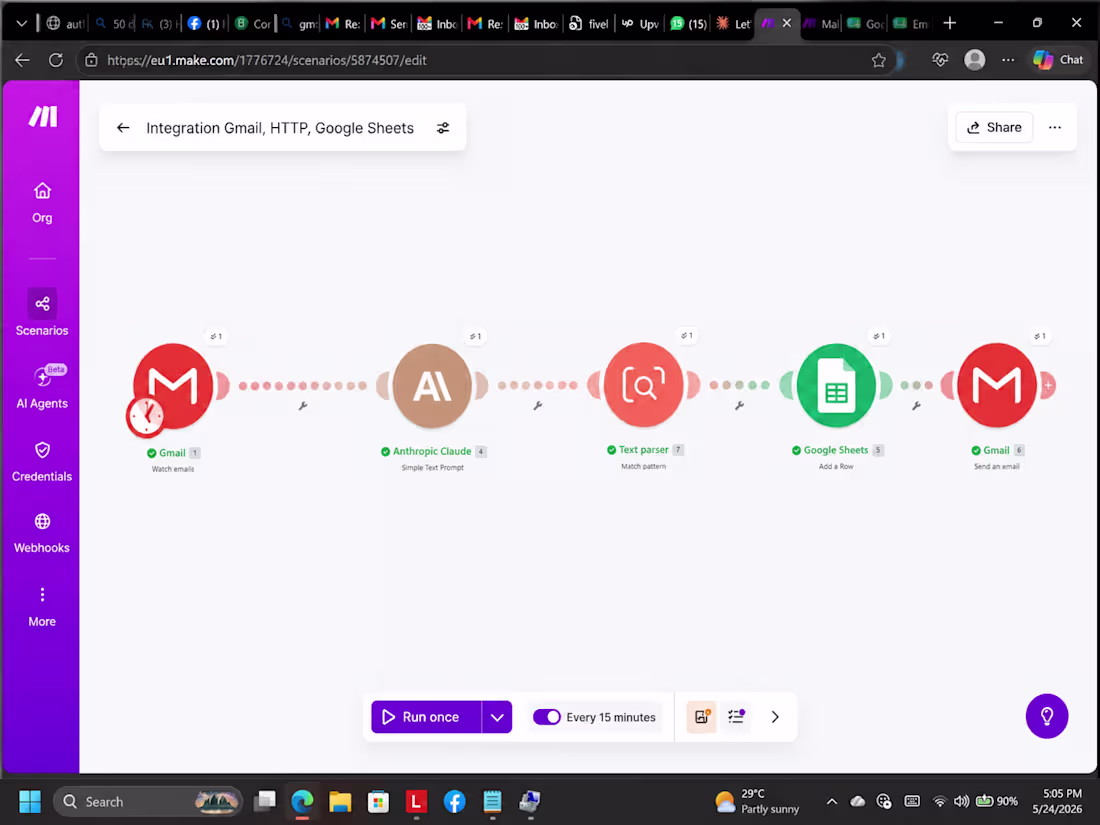Show hidden system tray icons
This screenshot has width=1100, height=825.
831,801
